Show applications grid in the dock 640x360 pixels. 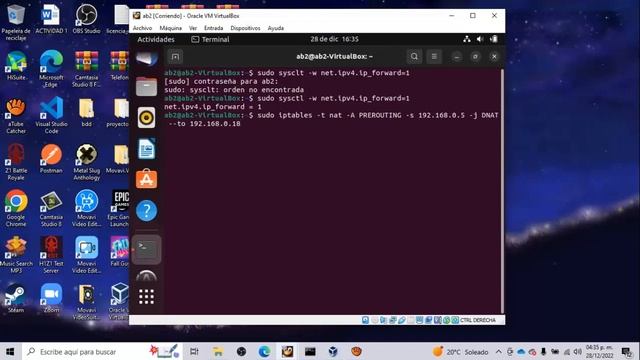point(147,297)
